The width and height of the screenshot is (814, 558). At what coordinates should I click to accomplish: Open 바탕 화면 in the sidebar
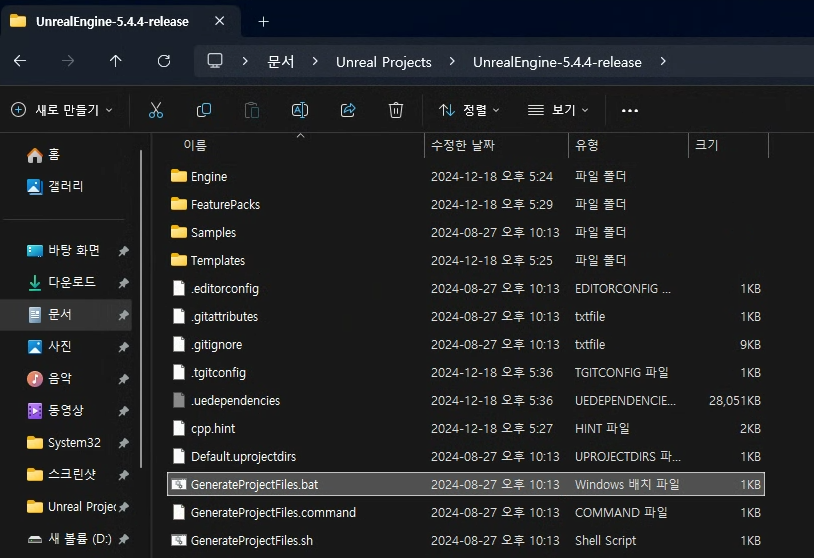(67, 250)
